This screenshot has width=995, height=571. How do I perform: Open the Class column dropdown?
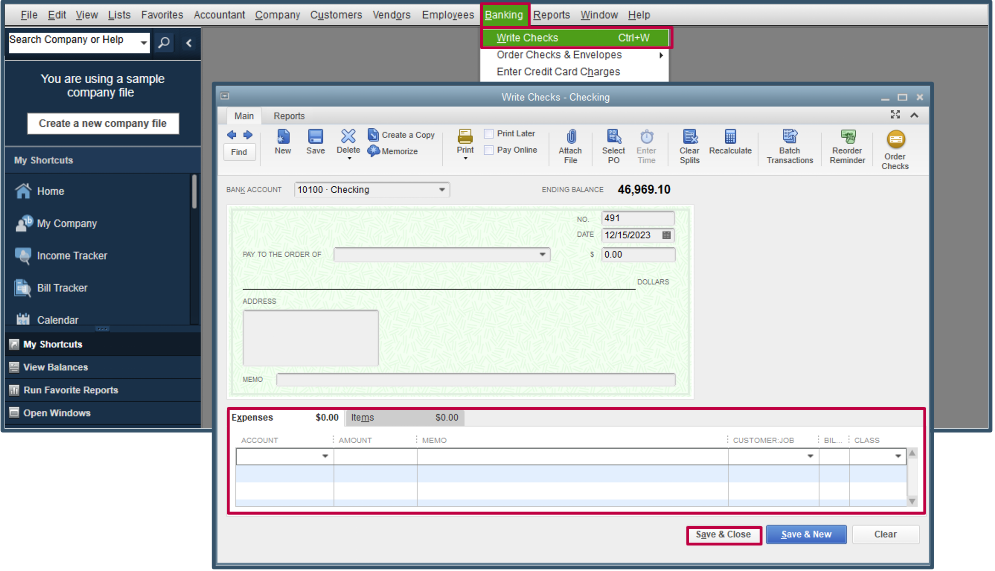(x=898, y=456)
